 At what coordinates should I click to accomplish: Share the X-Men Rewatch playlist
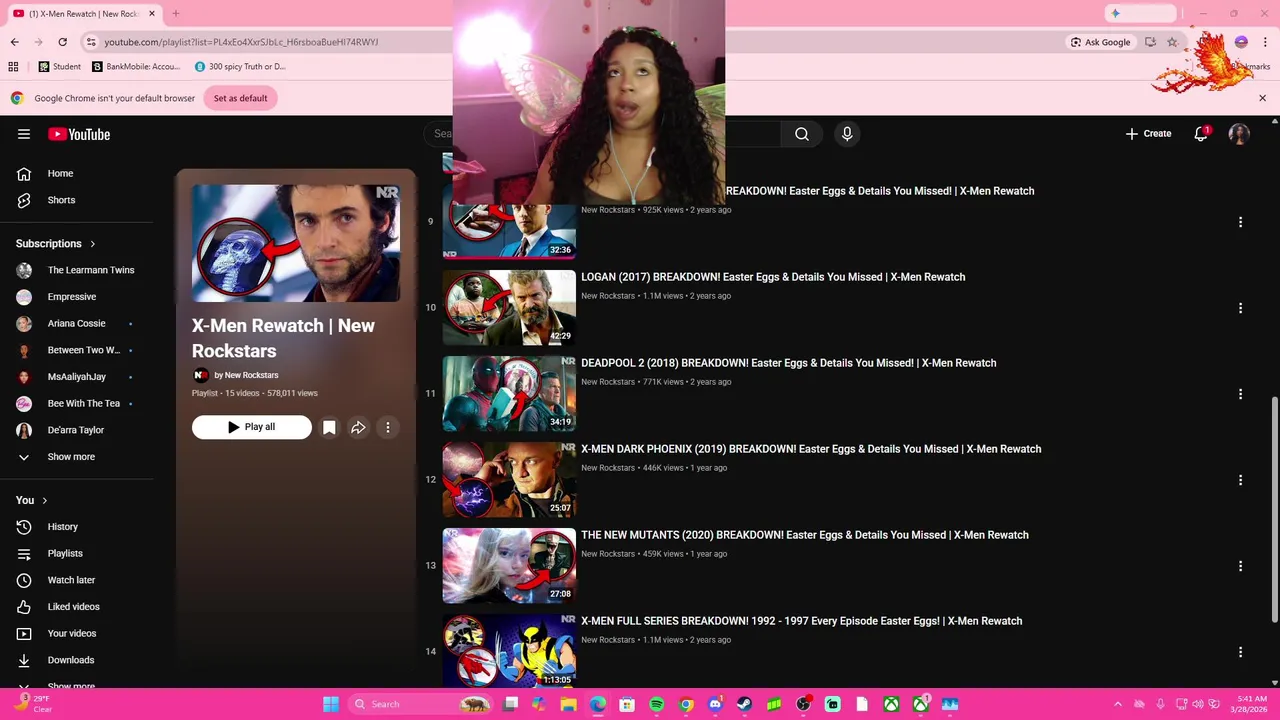358,427
